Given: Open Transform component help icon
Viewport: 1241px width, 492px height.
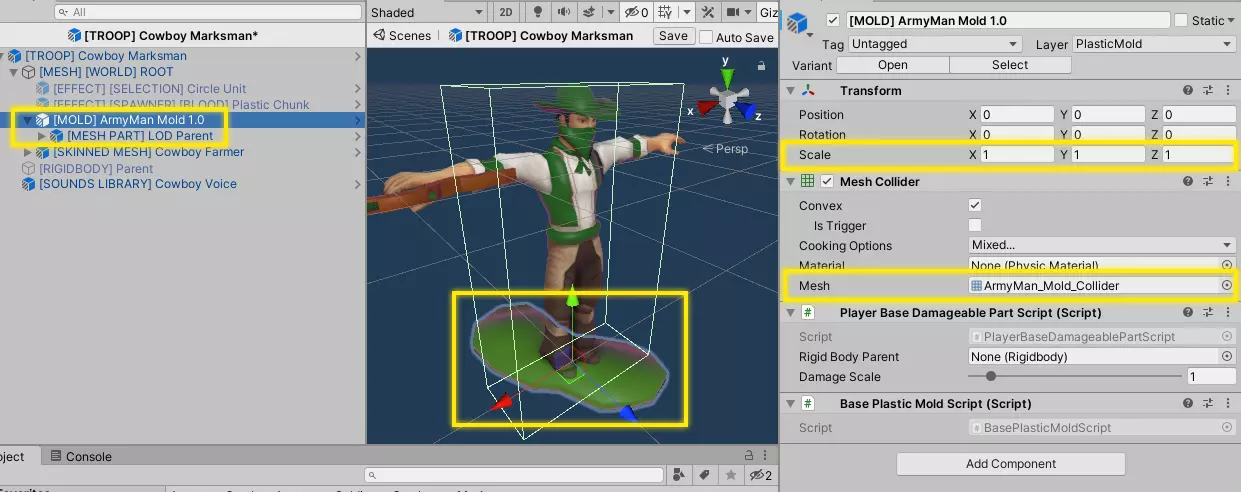Looking at the screenshot, I should coord(1188,91).
